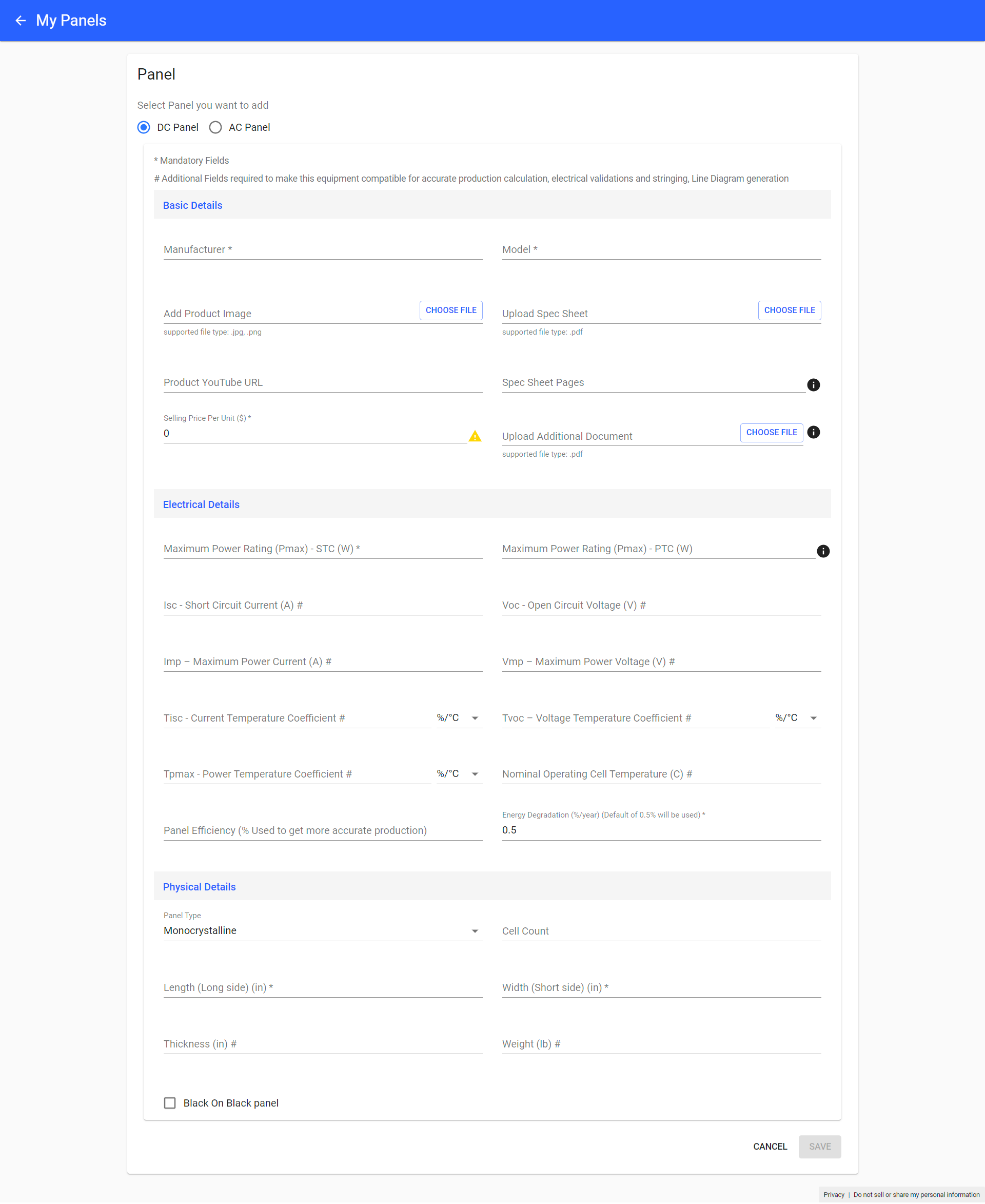Image resolution: width=985 pixels, height=1204 pixels.
Task: Click the warning icon next to Selling Price
Action: pos(476,436)
